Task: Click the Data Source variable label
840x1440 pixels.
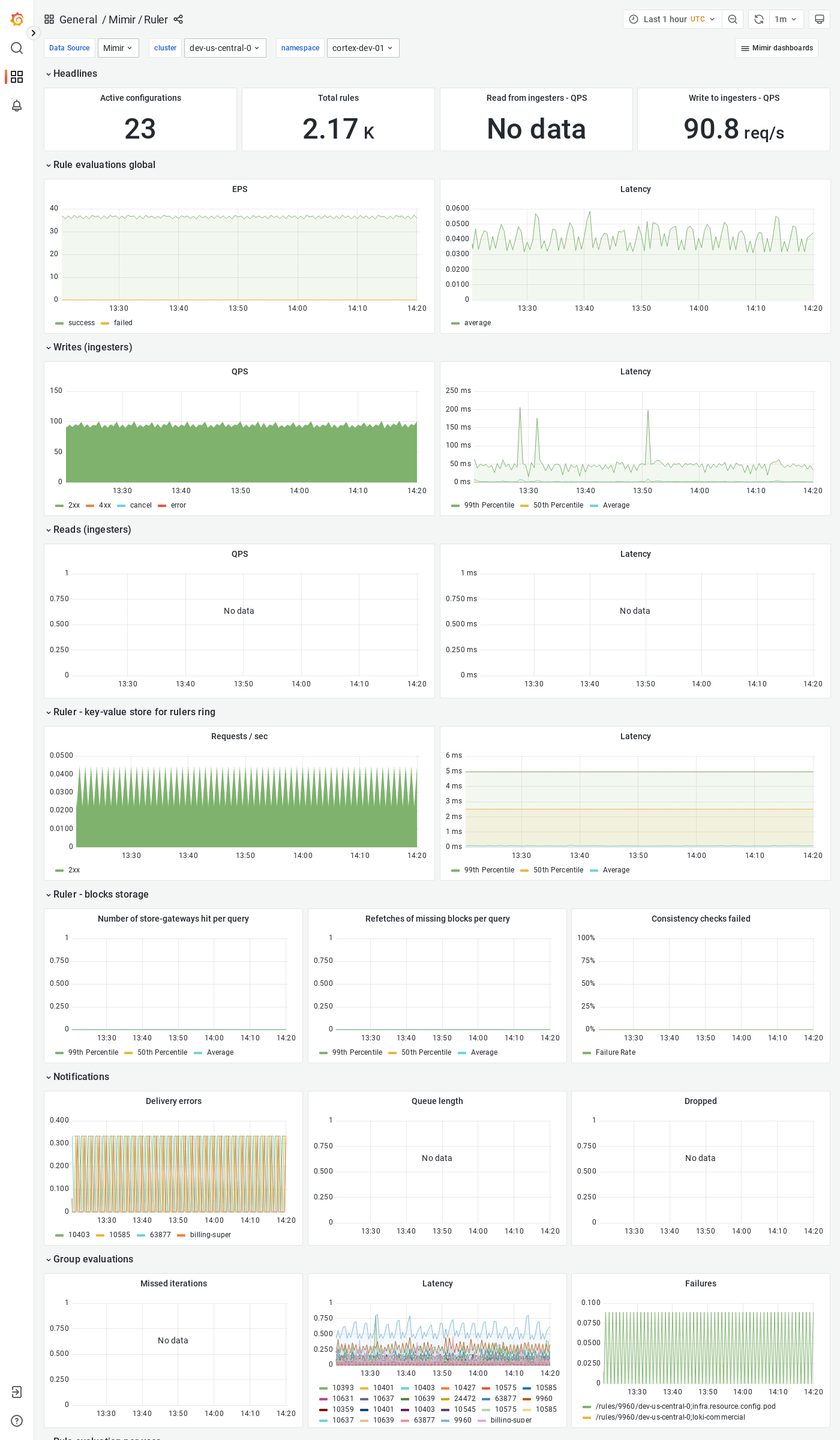Action: click(x=70, y=48)
